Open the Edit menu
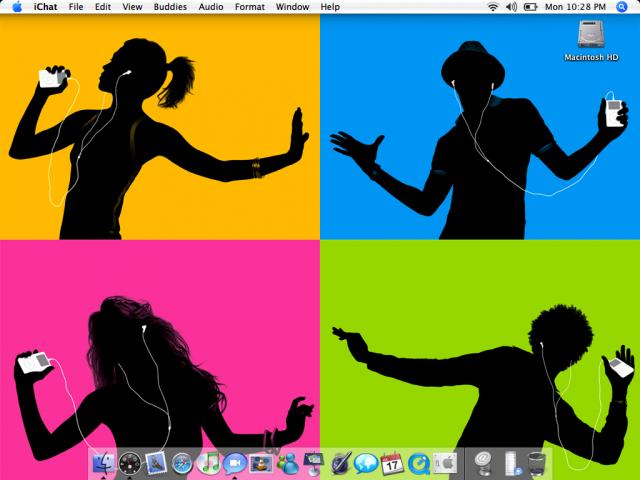 pyautogui.click(x=102, y=7)
